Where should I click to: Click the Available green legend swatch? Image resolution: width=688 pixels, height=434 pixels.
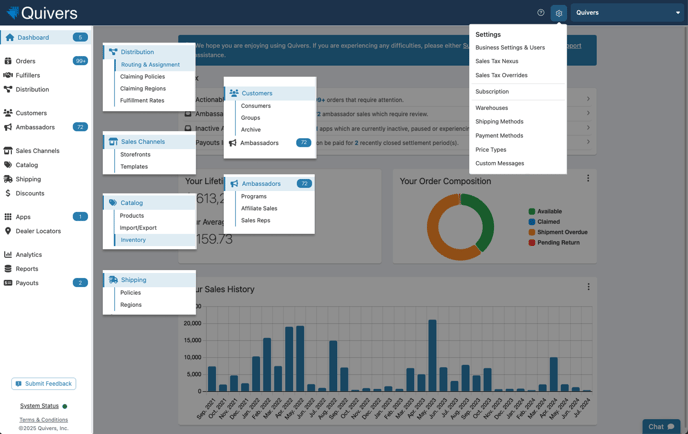(x=532, y=211)
